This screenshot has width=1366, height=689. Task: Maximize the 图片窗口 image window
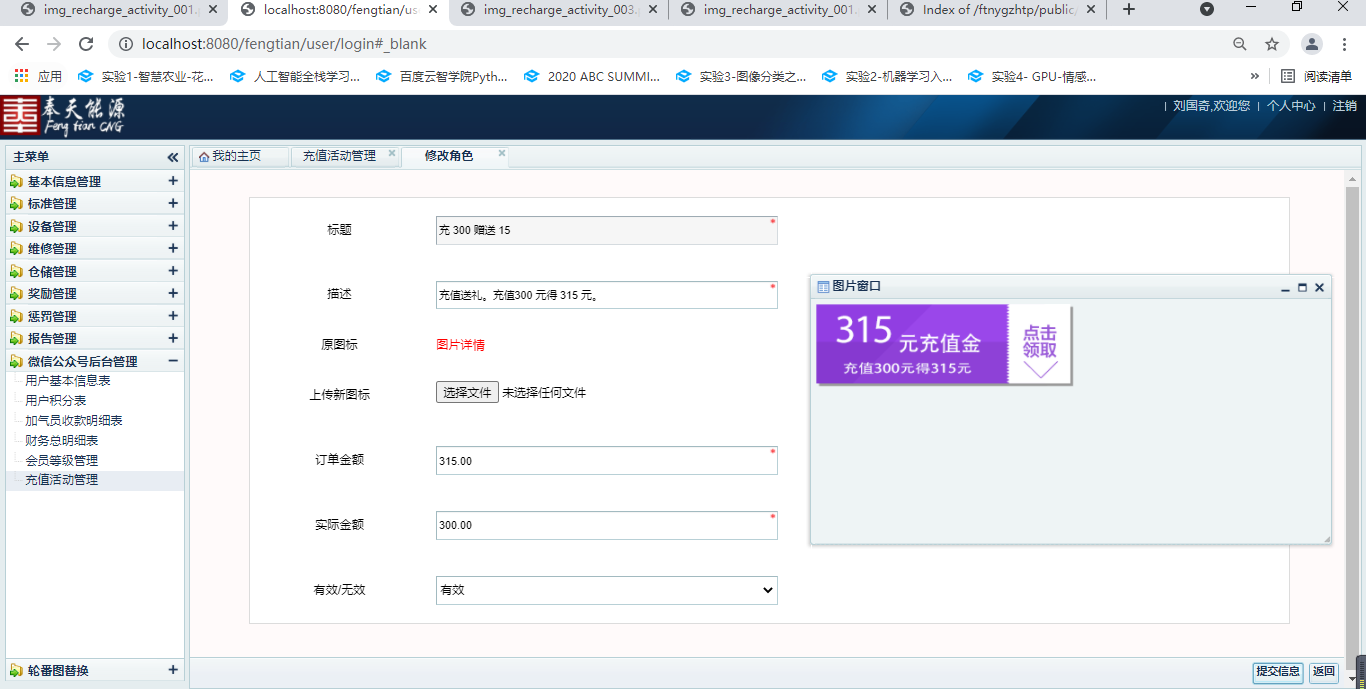point(1302,288)
